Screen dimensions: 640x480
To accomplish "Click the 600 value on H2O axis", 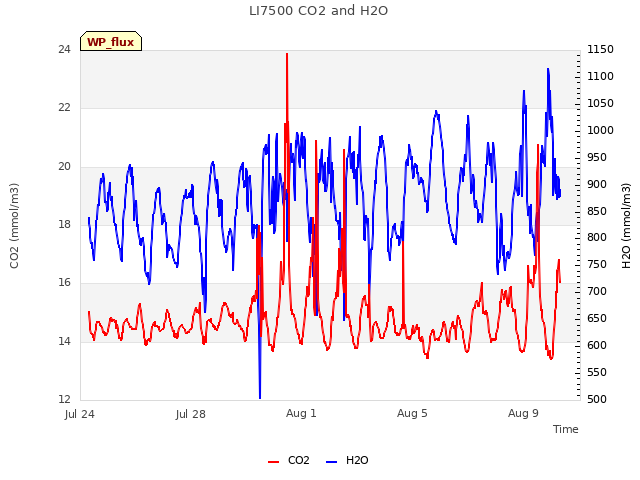I will pyautogui.click(x=597, y=345).
